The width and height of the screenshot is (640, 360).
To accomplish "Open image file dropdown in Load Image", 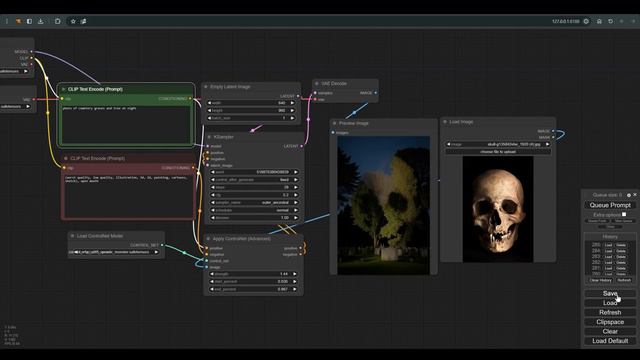I will pyautogui.click(x=498, y=144).
